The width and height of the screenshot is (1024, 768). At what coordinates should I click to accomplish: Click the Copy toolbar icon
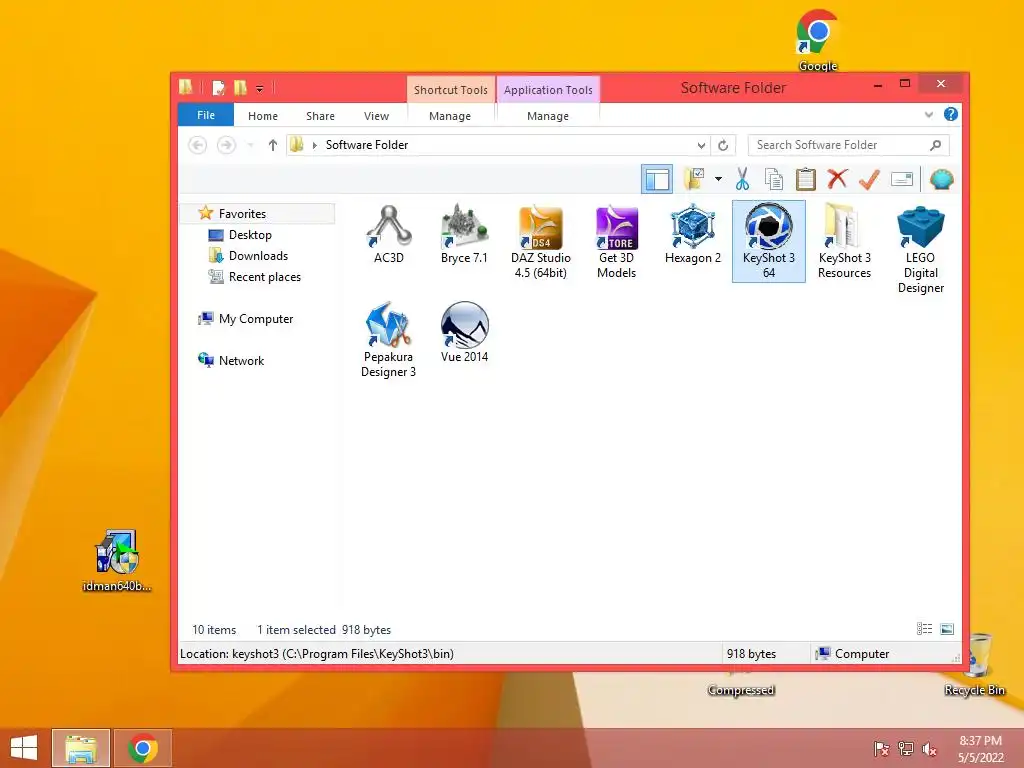point(774,179)
